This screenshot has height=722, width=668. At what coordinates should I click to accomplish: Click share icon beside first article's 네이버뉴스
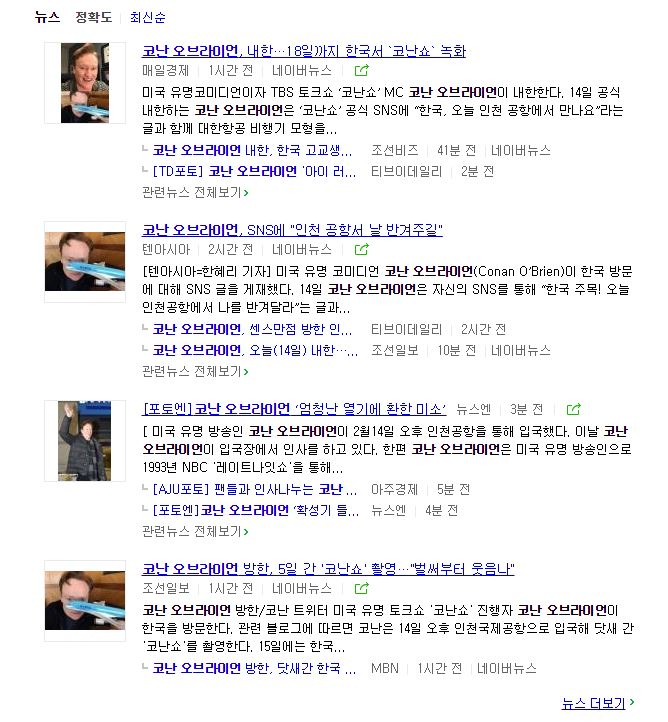(361, 70)
